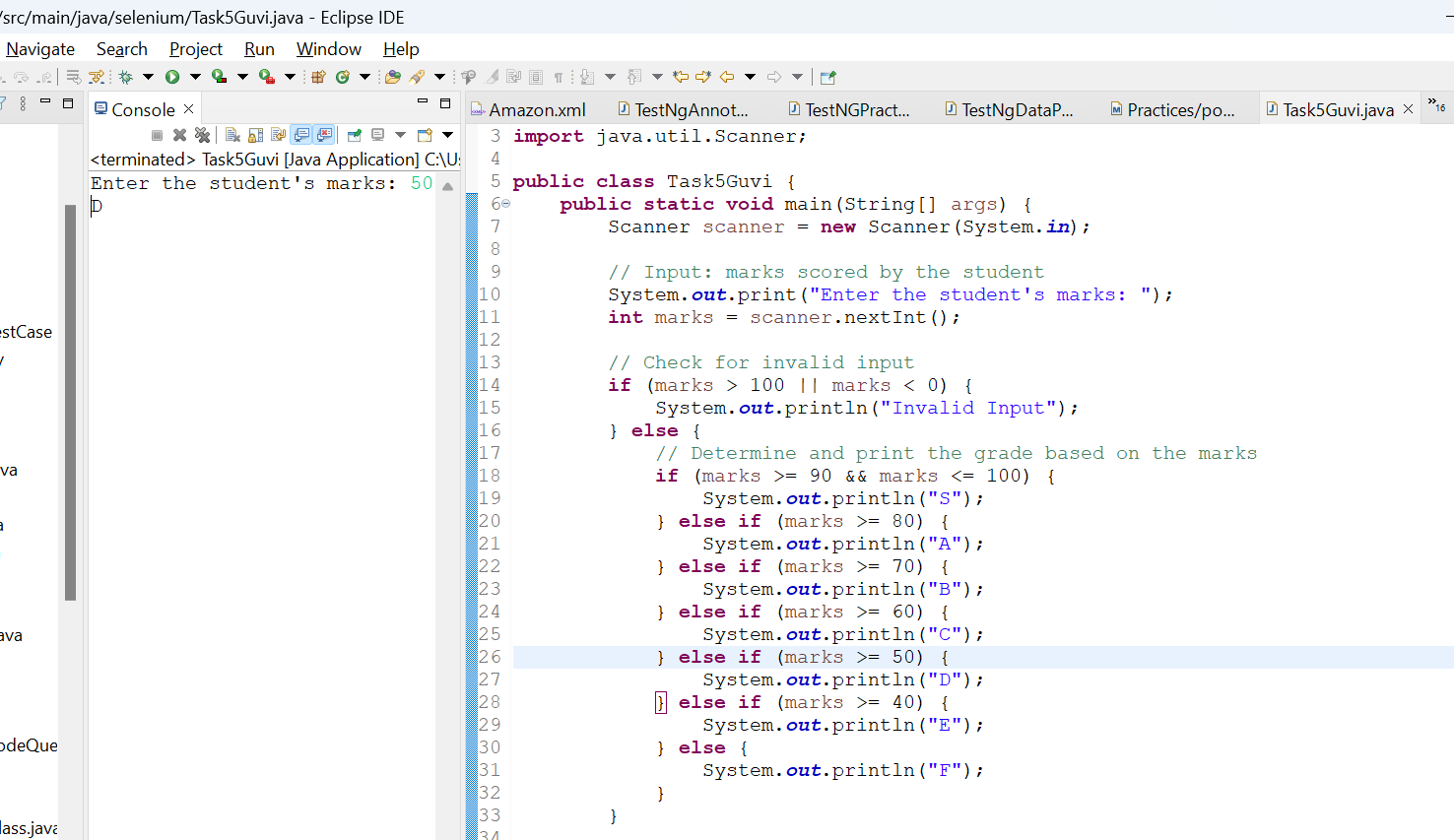Click Remove All Terminated Launches icon
This screenshot has height=840, width=1454.
coord(202,135)
